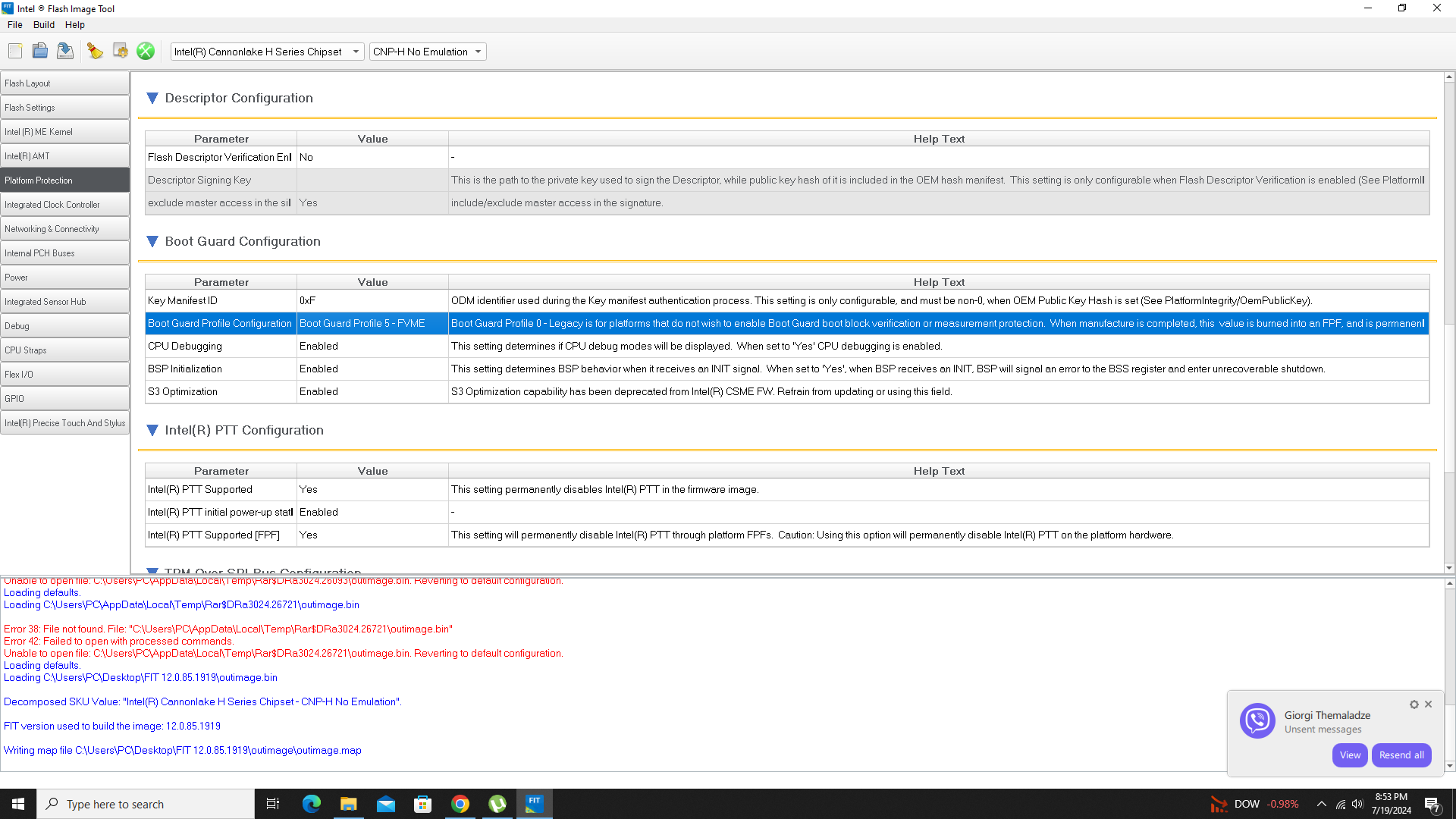Image resolution: width=1456 pixels, height=819 pixels.
Task: Open notification settings gear in Viber popup
Action: (x=1414, y=704)
